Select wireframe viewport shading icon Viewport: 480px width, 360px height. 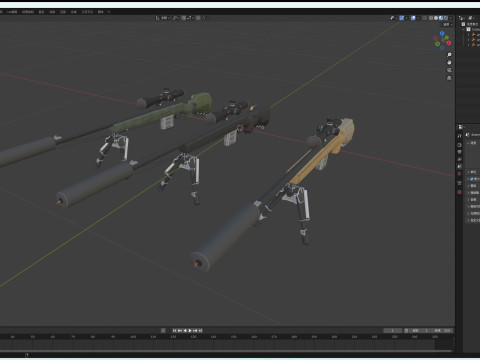pos(431,18)
